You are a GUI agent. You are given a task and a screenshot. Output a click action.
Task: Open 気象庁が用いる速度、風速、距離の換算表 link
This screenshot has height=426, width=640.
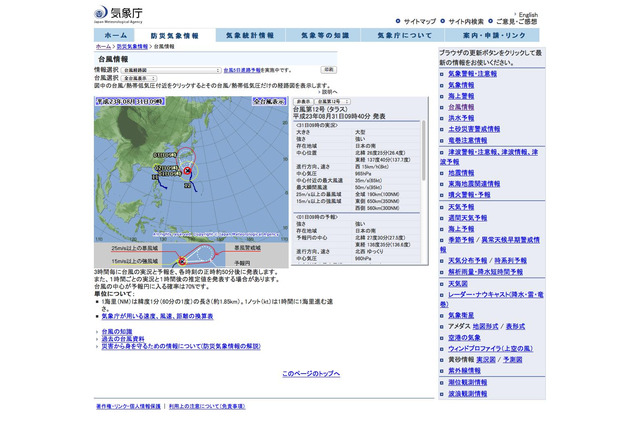click(x=157, y=316)
